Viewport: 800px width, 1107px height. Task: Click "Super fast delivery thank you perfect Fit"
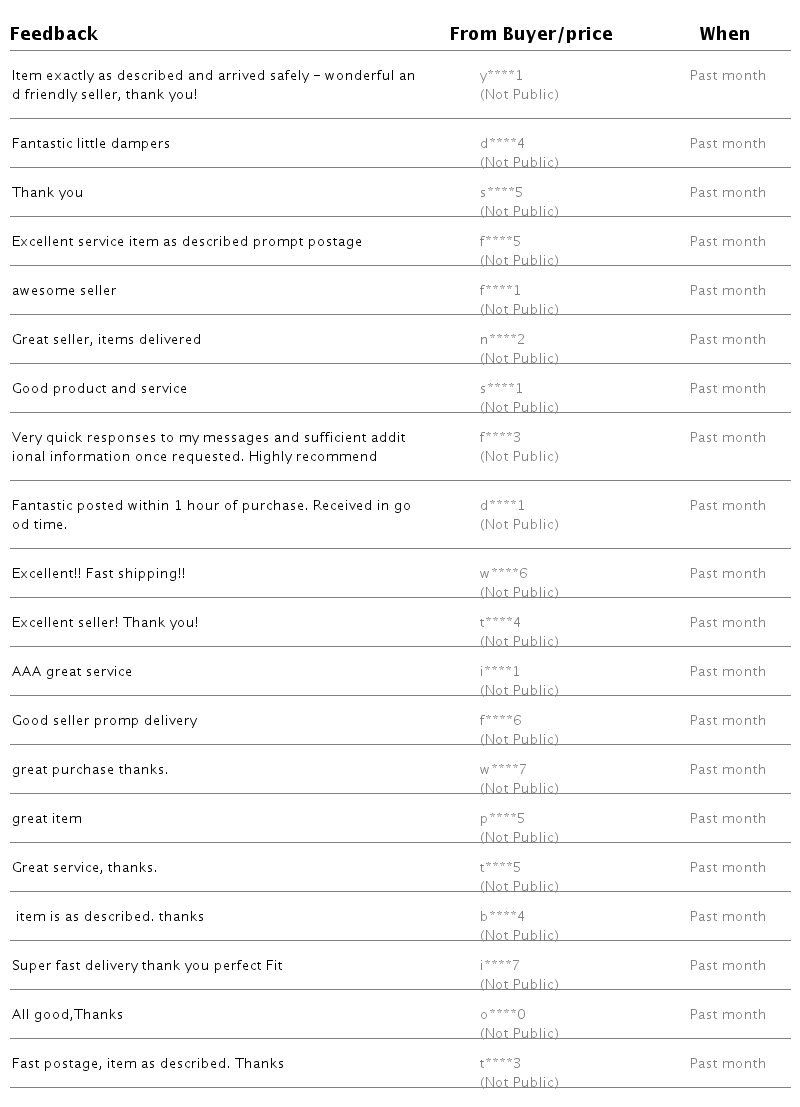pyautogui.click(x=148, y=966)
